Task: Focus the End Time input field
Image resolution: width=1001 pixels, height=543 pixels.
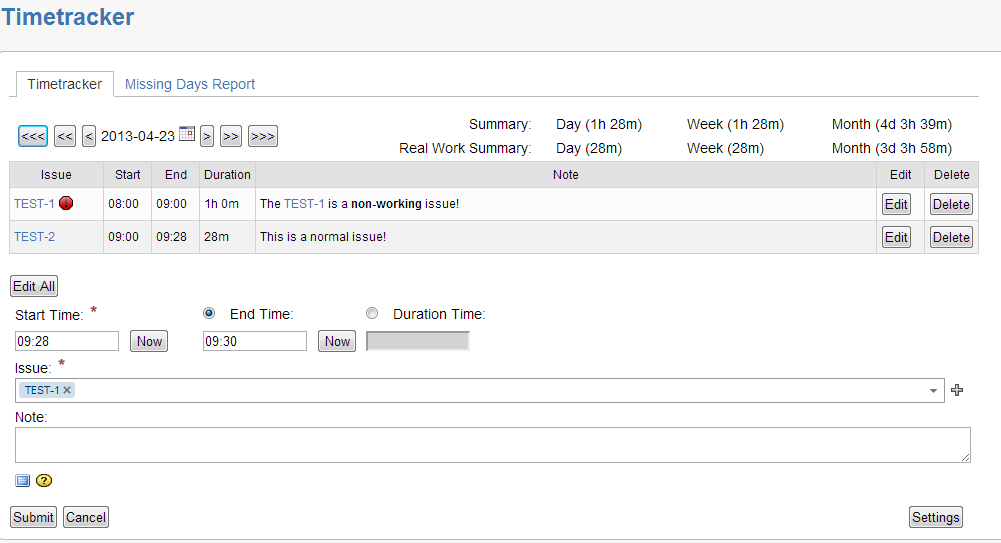Action: tap(255, 341)
